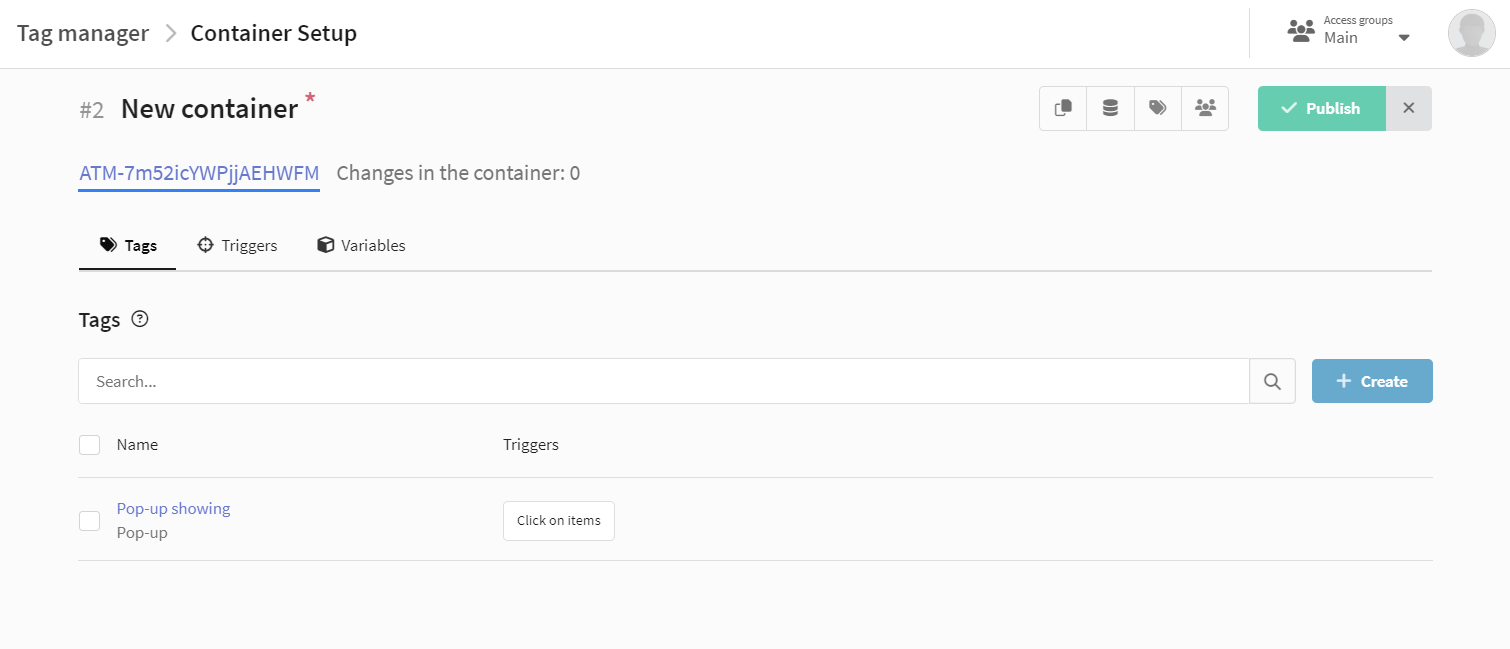
Task: Check the Pop-up showing row checkbox
Action: pos(89,520)
